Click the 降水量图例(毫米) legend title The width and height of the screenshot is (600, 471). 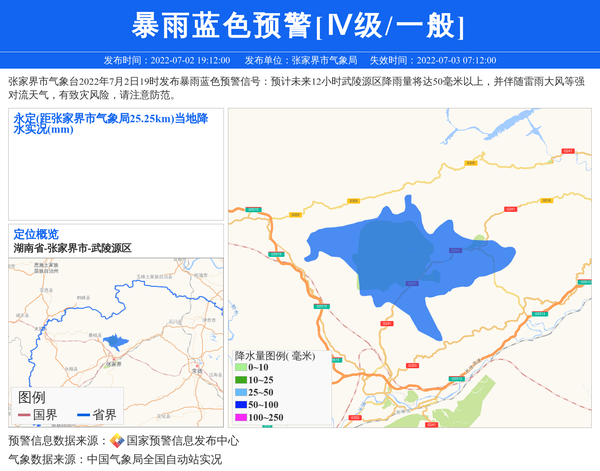pos(275,355)
